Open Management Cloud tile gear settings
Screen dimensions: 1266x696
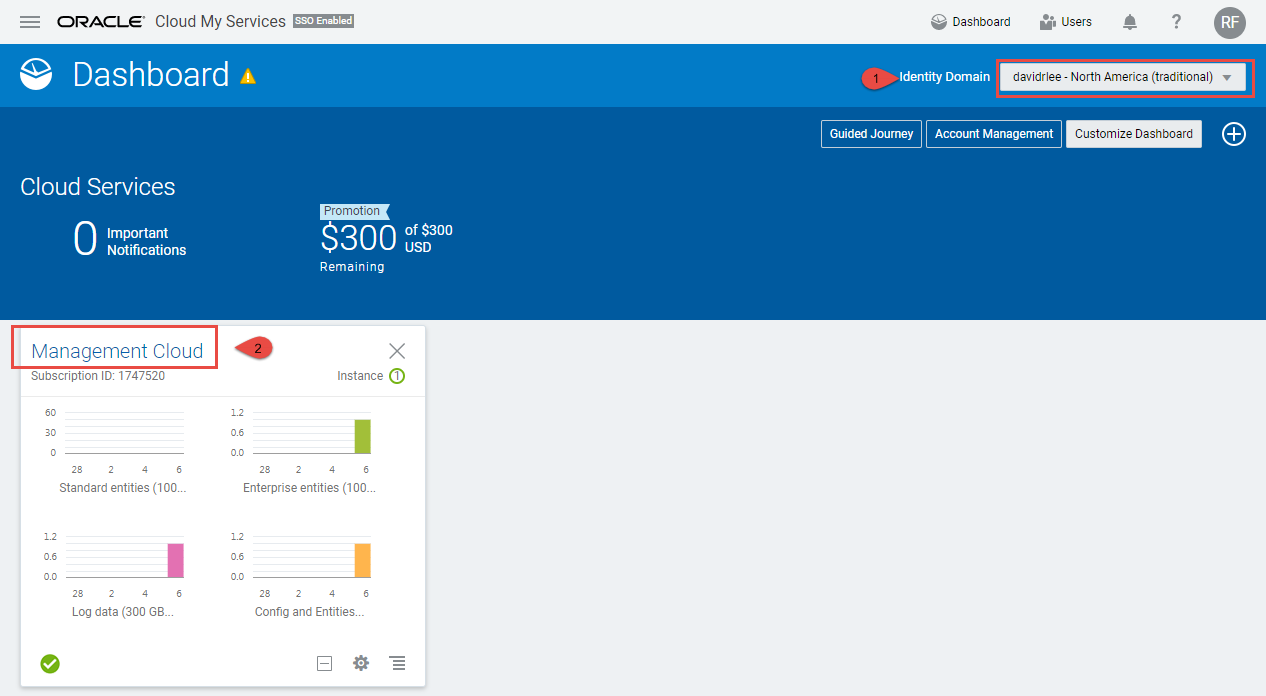[x=361, y=663]
